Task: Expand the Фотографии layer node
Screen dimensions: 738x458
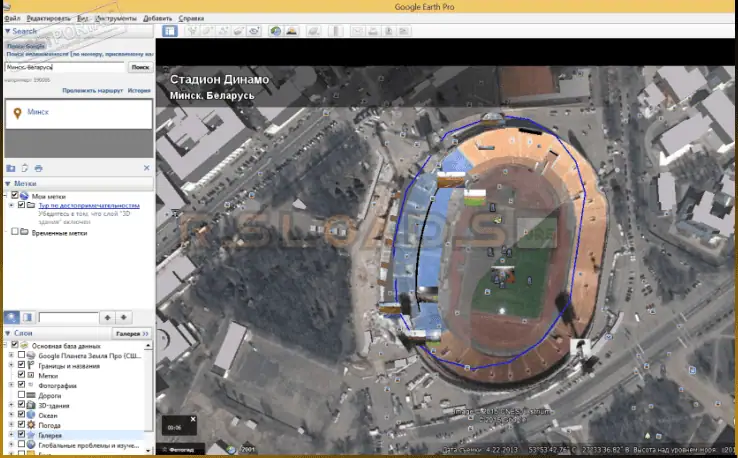Action: tap(11, 385)
